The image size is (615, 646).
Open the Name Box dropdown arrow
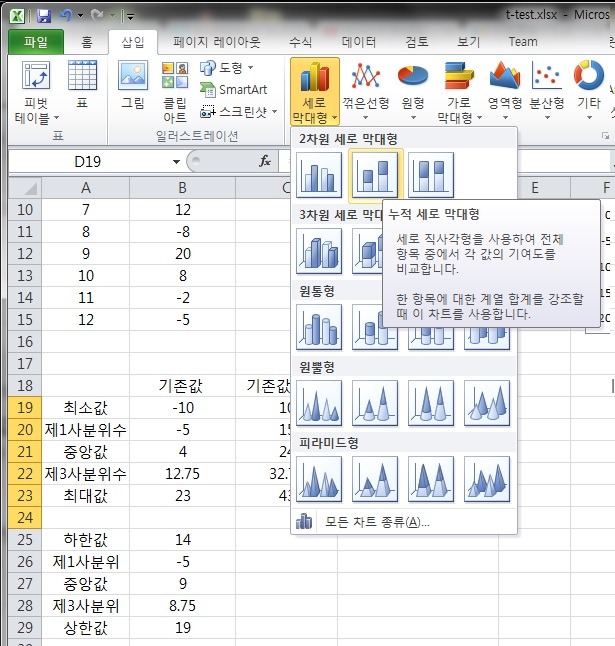click(x=176, y=162)
